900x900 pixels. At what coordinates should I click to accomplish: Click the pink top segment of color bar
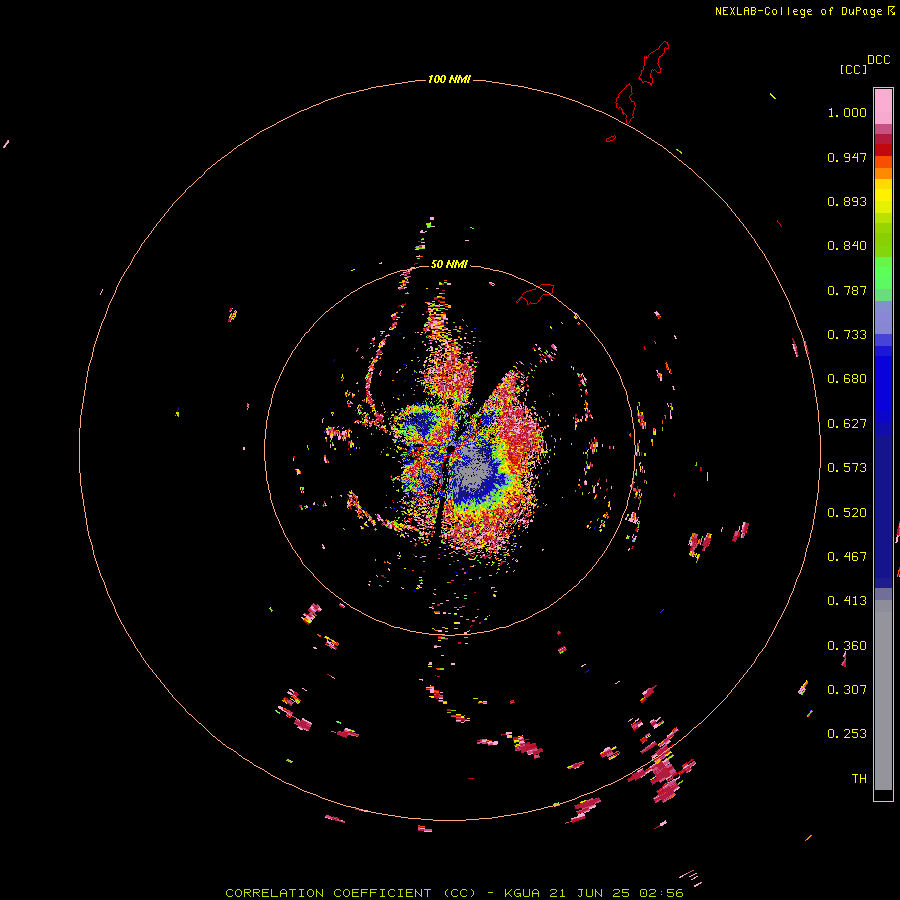click(x=883, y=106)
